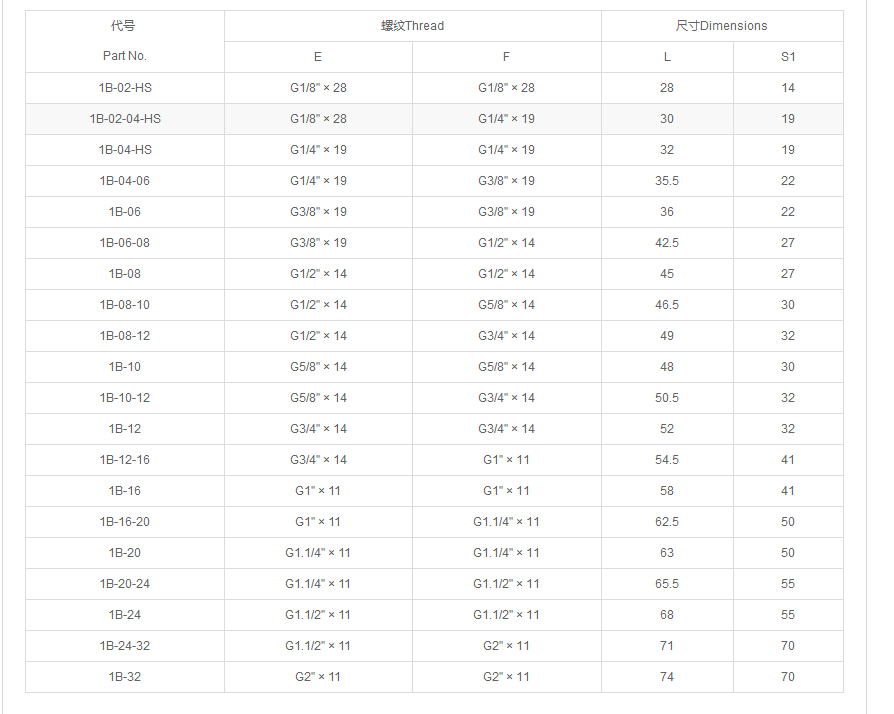Click the 螺纹Thread column group header
Image resolution: width=894 pixels, height=714 pixels.
412,26
